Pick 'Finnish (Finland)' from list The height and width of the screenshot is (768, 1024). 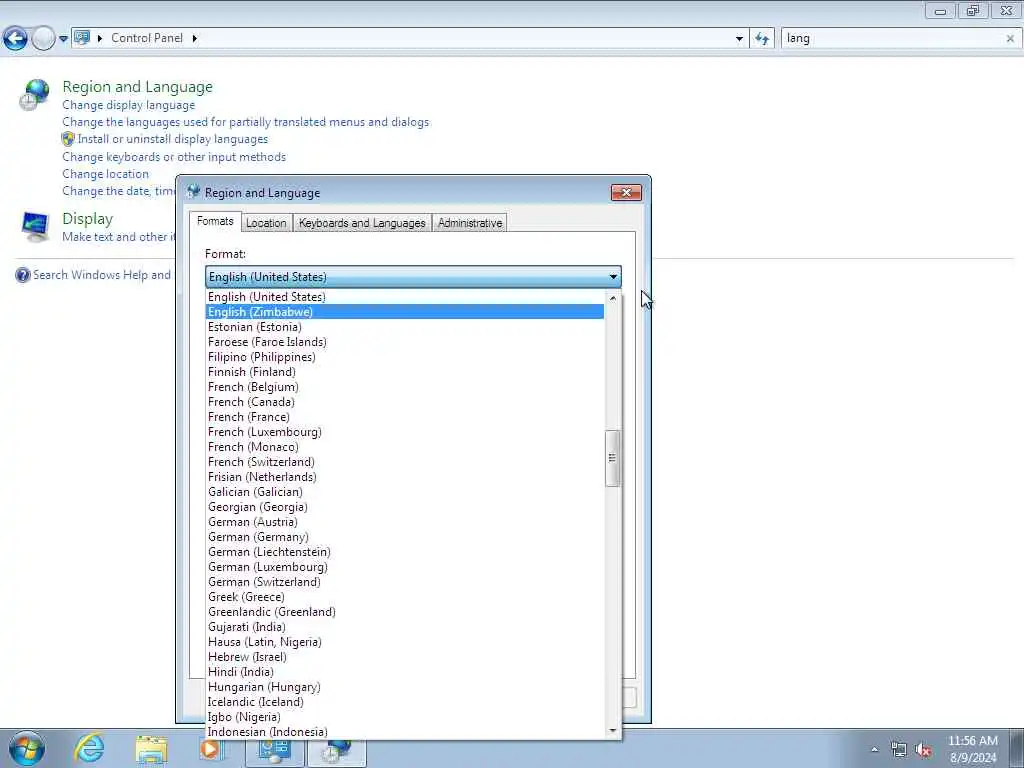[405, 372]
